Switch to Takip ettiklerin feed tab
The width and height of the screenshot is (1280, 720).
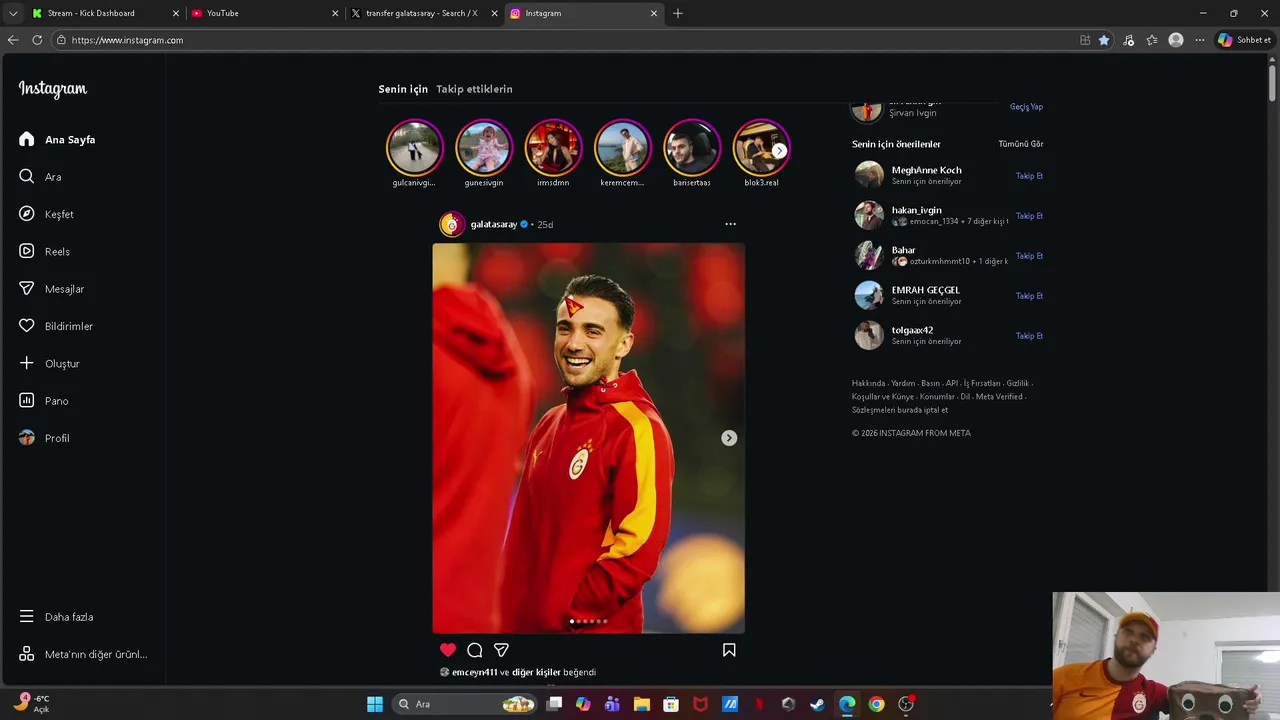tap(474, 89)
